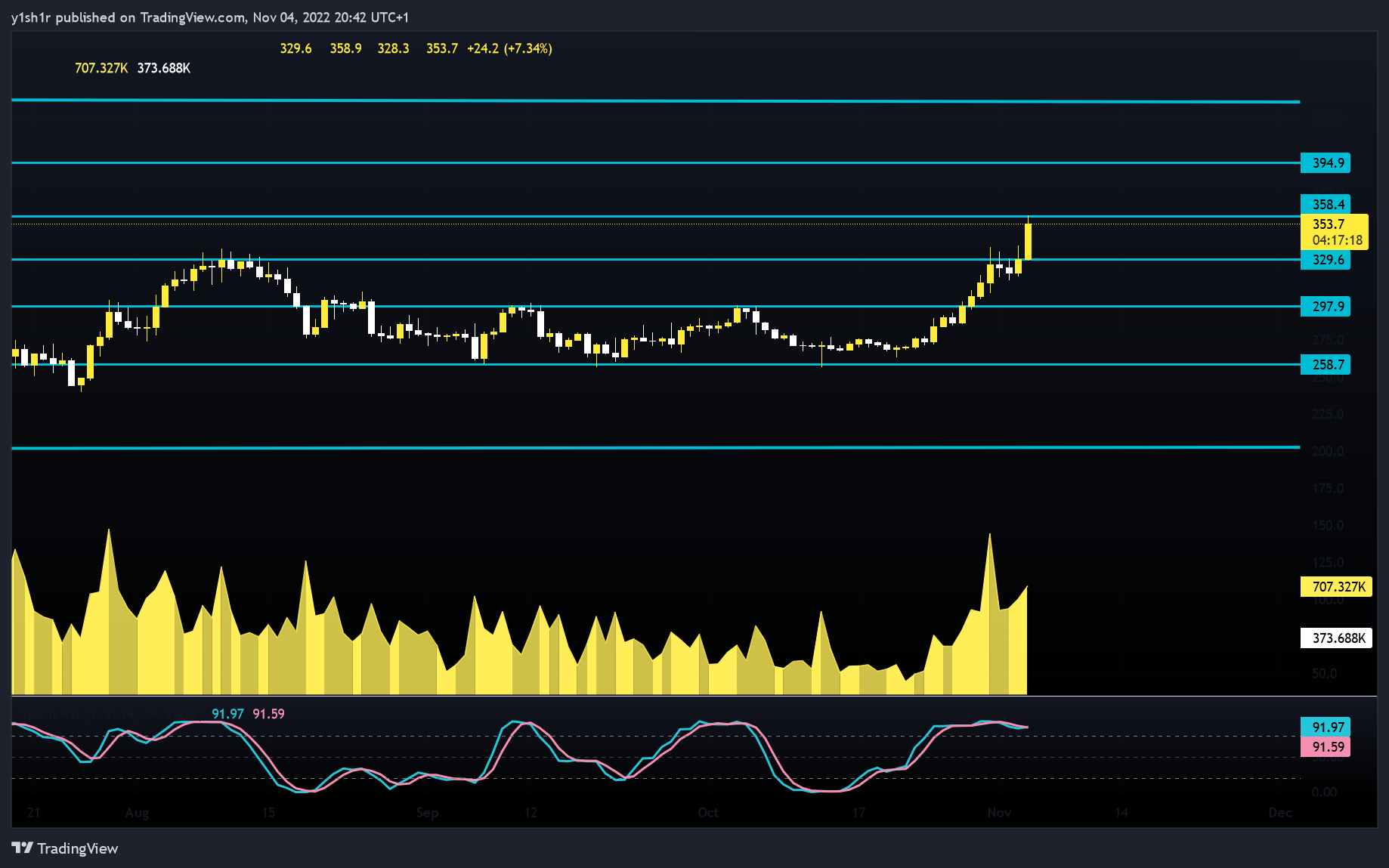1389x868 pixels.
Task: Click the low value 328.3 in header
Action: click(393, 48)
